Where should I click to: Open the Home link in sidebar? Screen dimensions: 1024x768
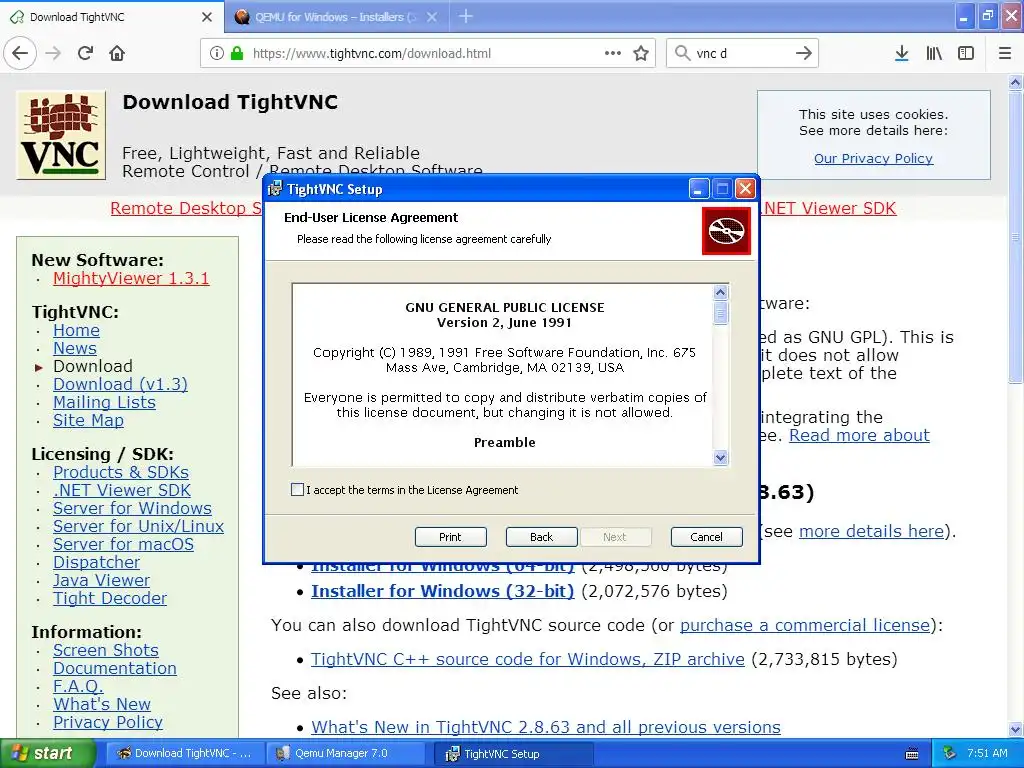pos(76,330)
